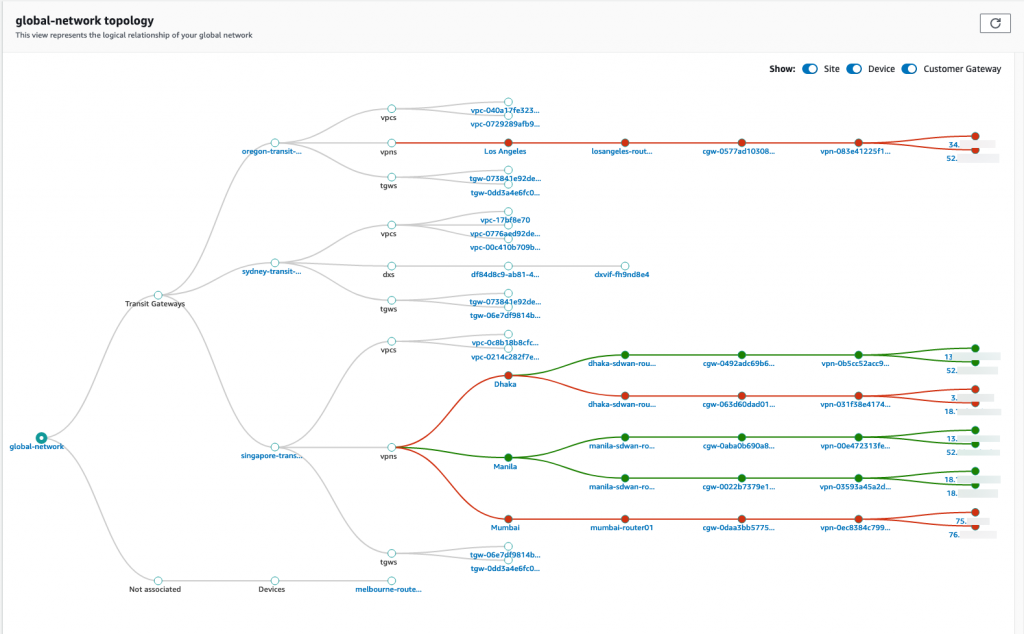Collapse the vpns branch under singapore-trans

tap(391, 447)
